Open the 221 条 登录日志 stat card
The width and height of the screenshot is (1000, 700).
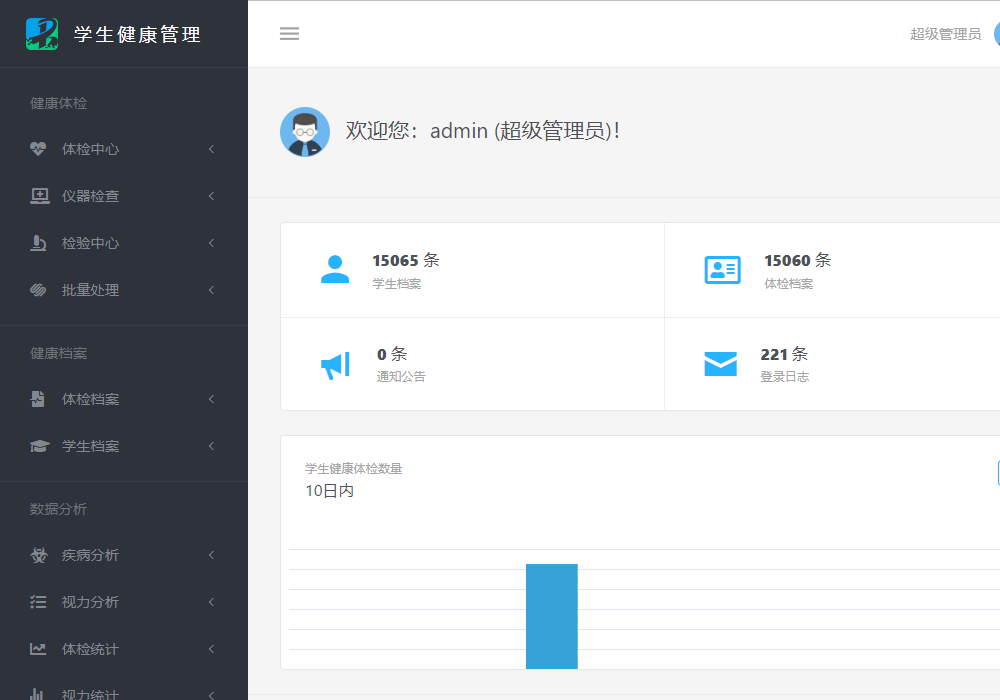(832, 364)
